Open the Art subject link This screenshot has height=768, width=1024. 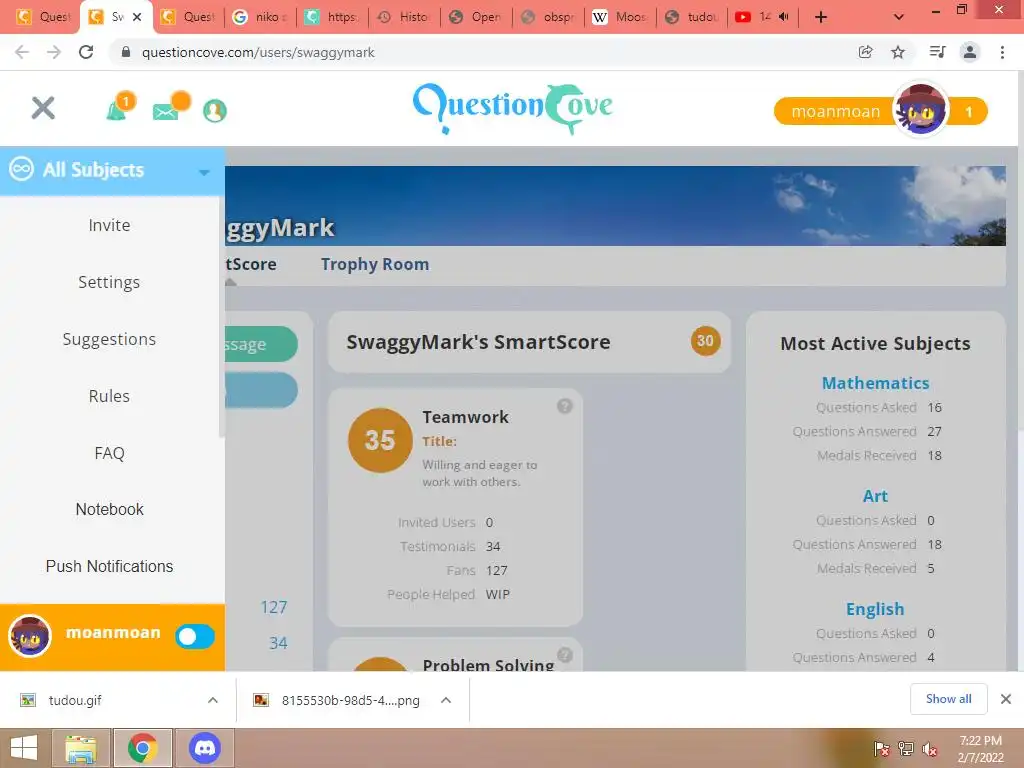(875, 496)
